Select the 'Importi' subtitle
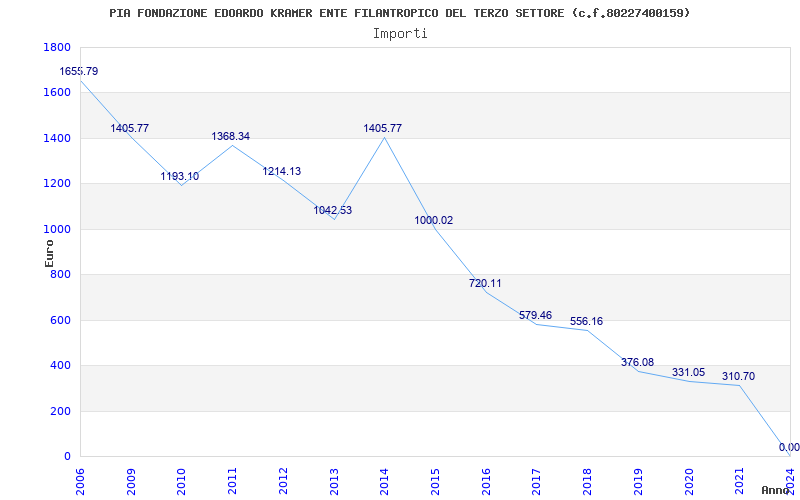Screen dimensions: 800x500 click(400, 34)
